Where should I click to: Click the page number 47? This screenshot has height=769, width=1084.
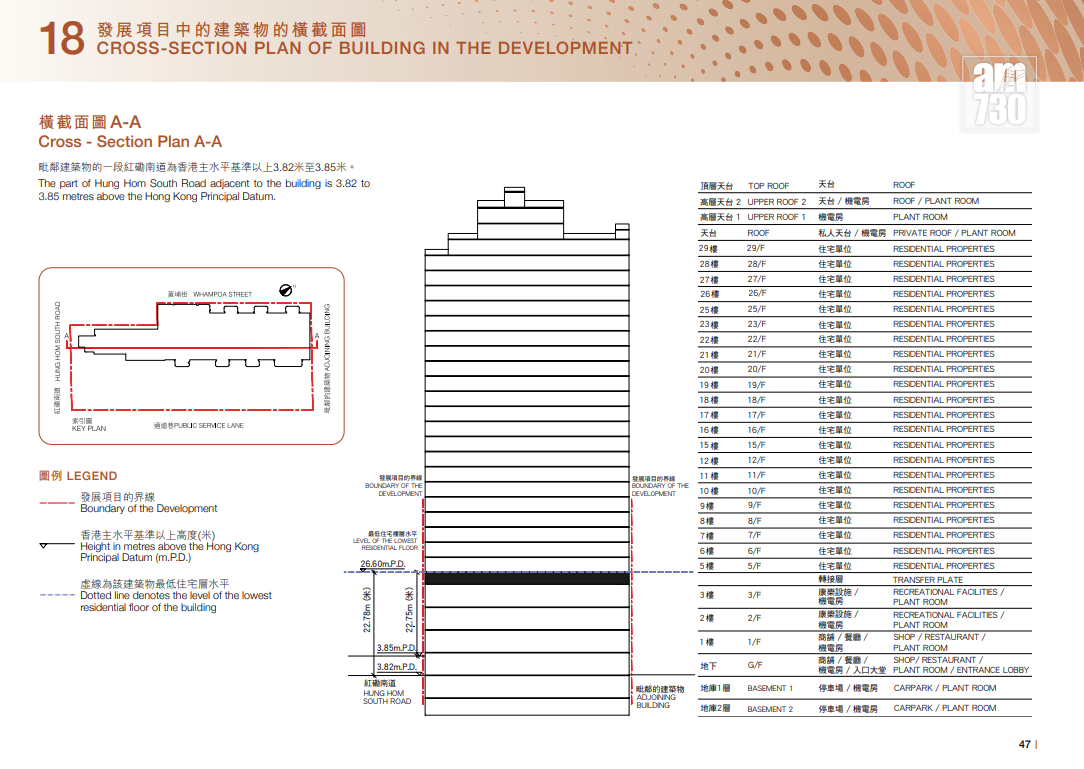[1025, 744]
